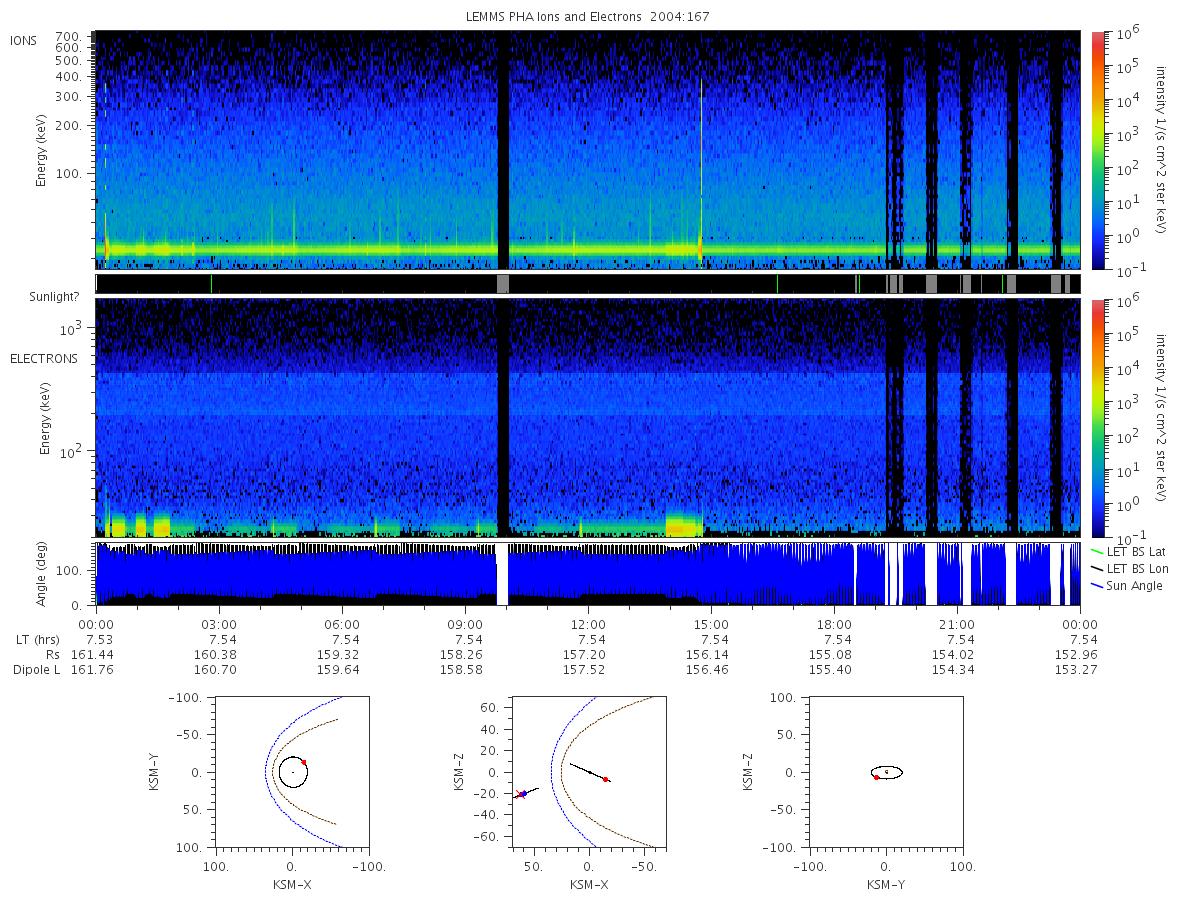Click the 200. tick on ions energy axis
Viewport: 1200px width, 900px height.
[69, 127]
